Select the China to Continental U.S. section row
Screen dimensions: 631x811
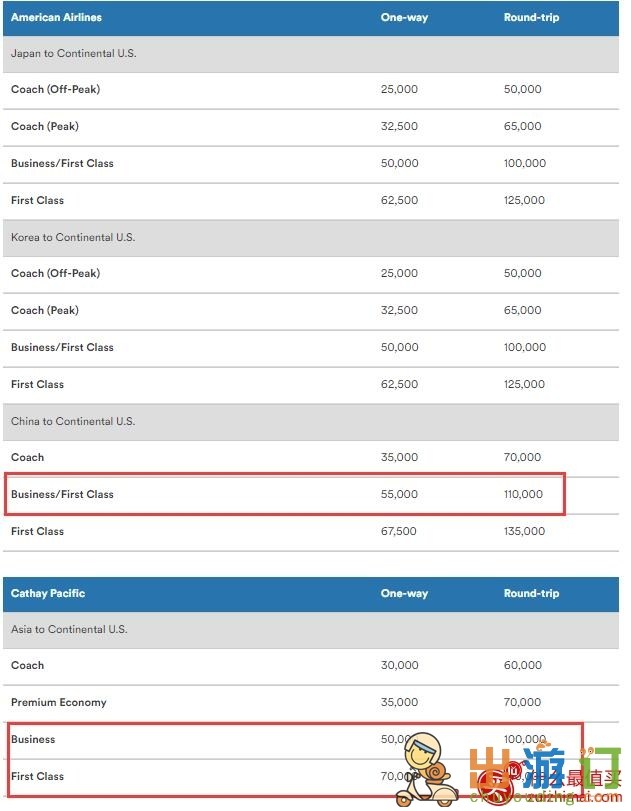coord(311,423)
